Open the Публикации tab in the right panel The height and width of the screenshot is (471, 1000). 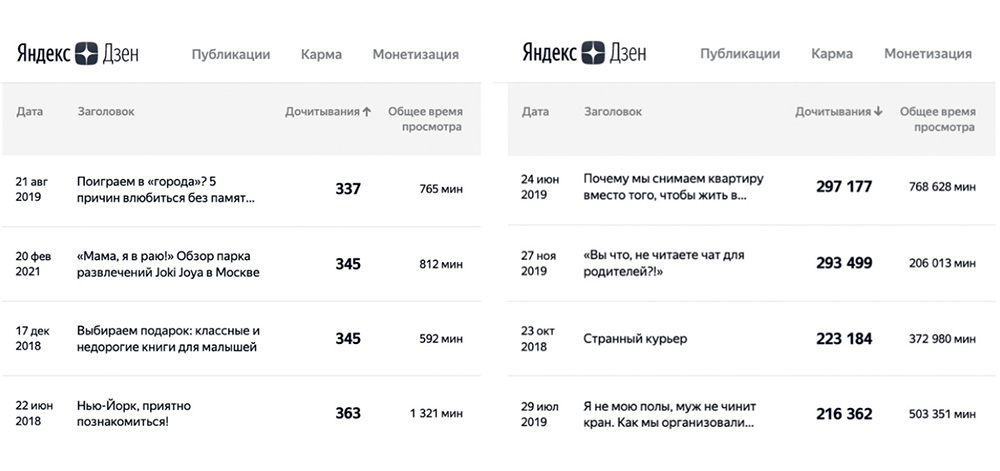click(738, 54)
